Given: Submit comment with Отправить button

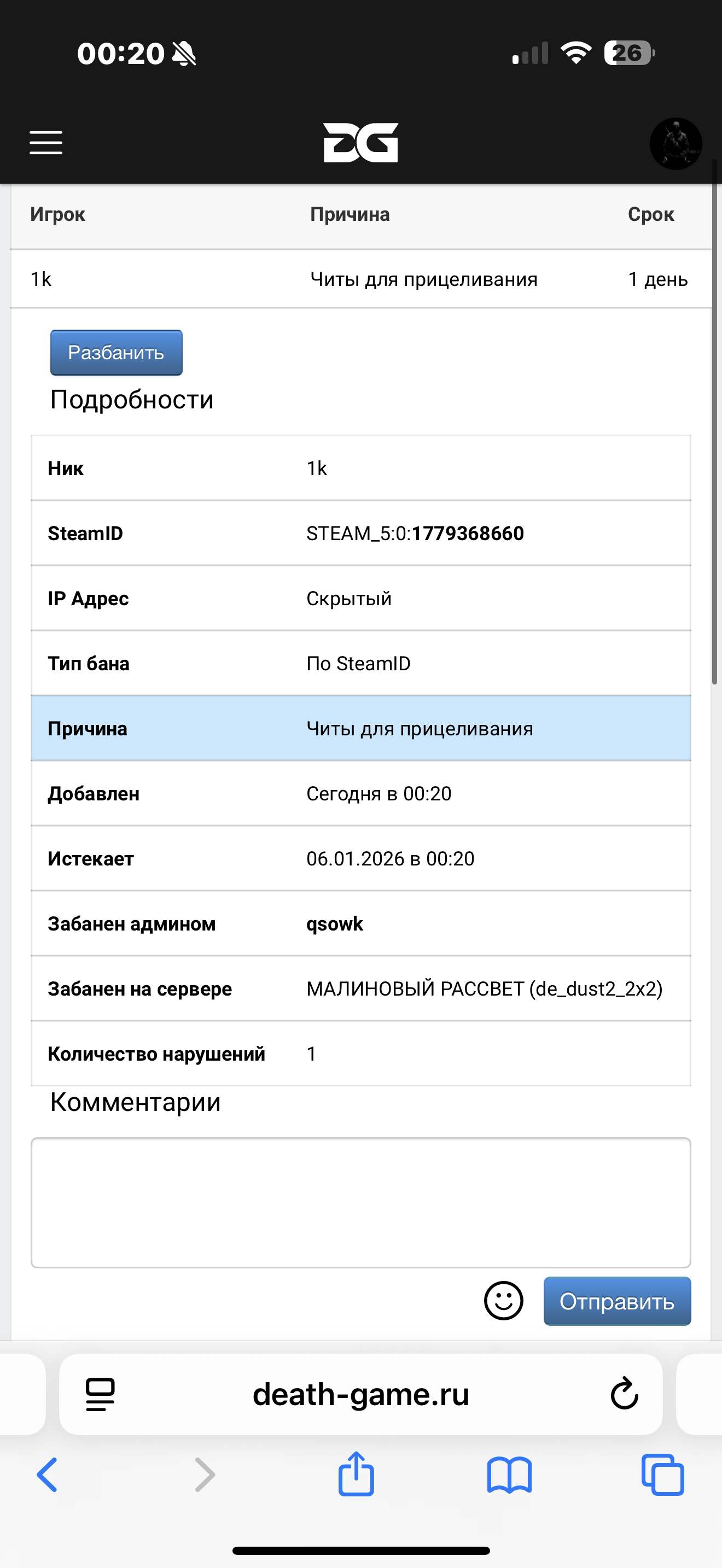Looking at the screenshot, I should [x=616, y=1301].
